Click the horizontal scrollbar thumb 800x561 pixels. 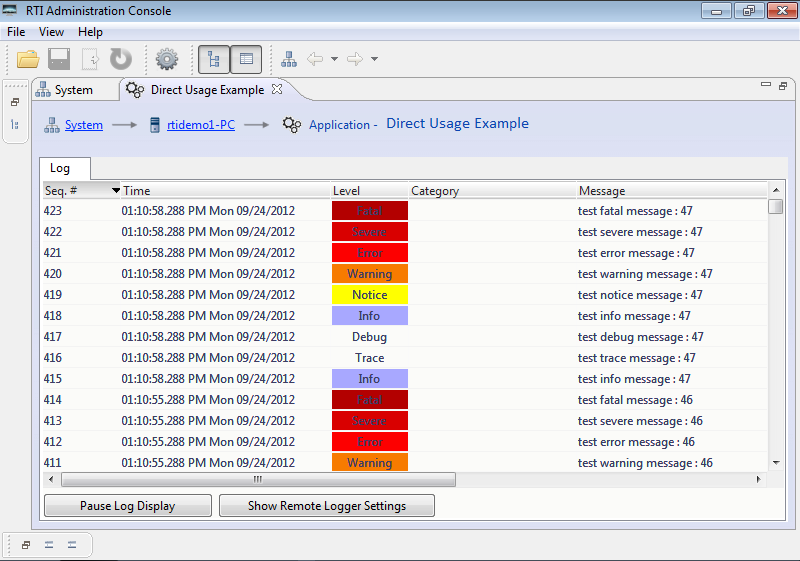click(x=258, y=479)
